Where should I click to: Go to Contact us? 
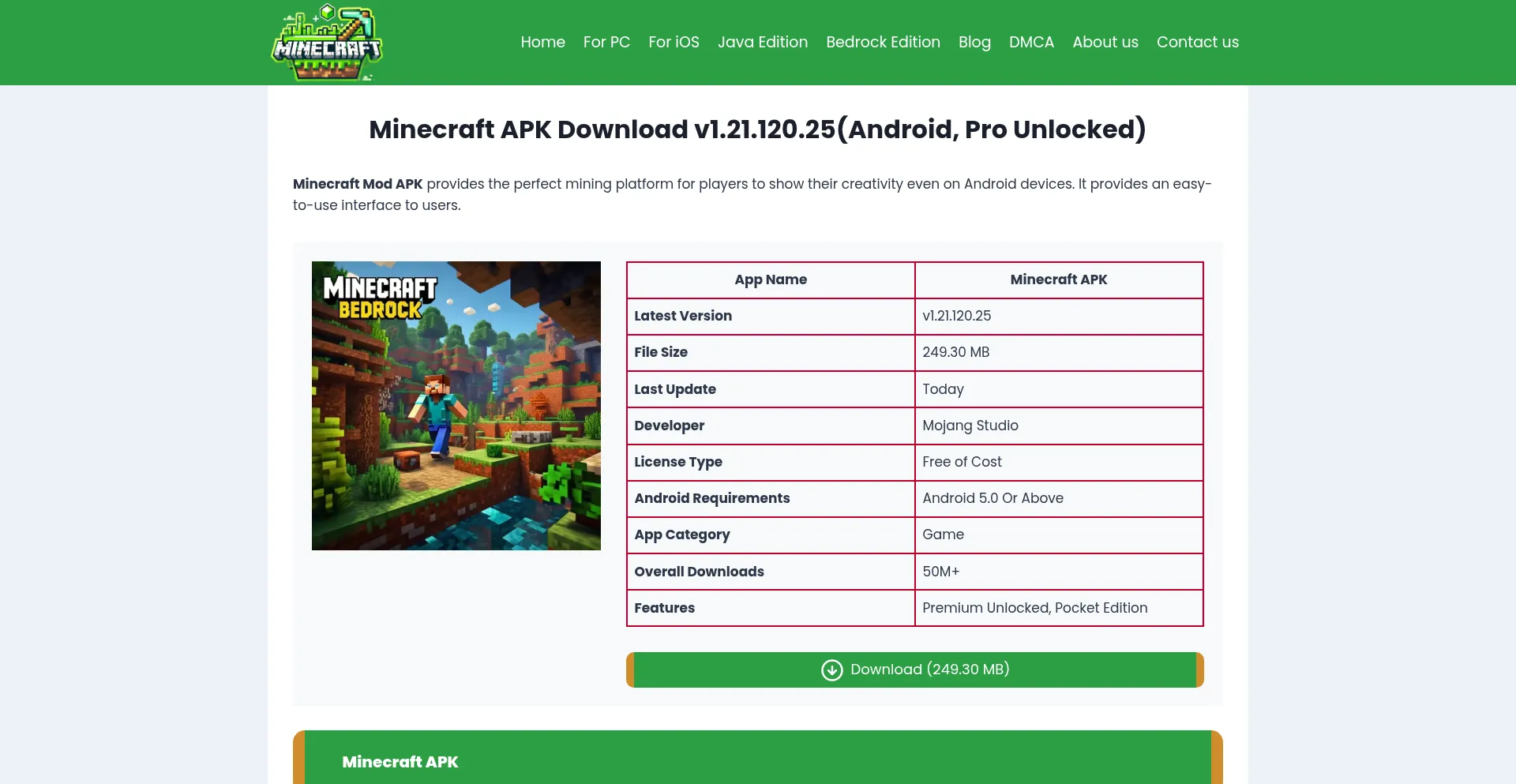(1197, 43)
